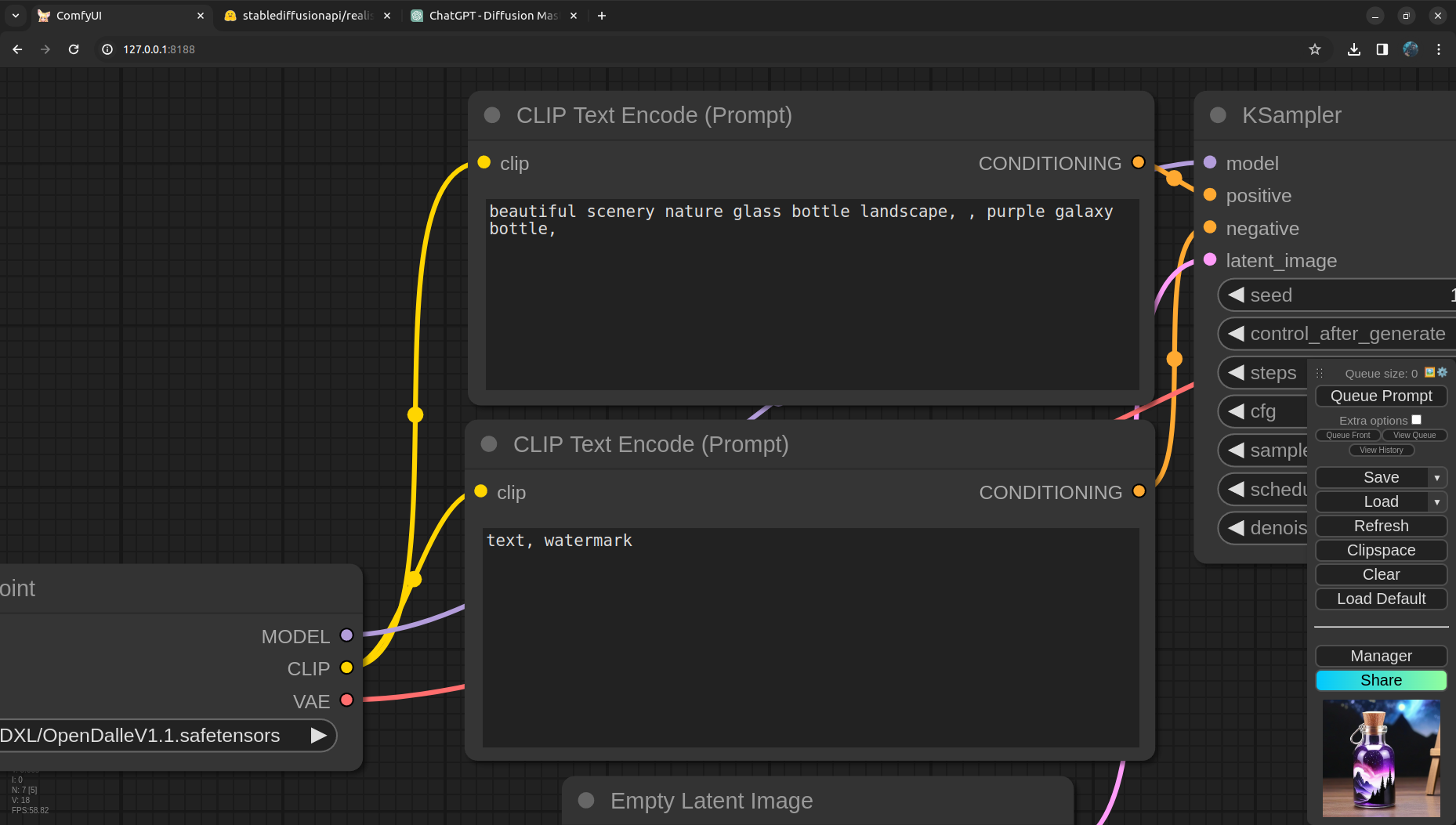
Task: Open the Manager button
Action: (1381, 656)
